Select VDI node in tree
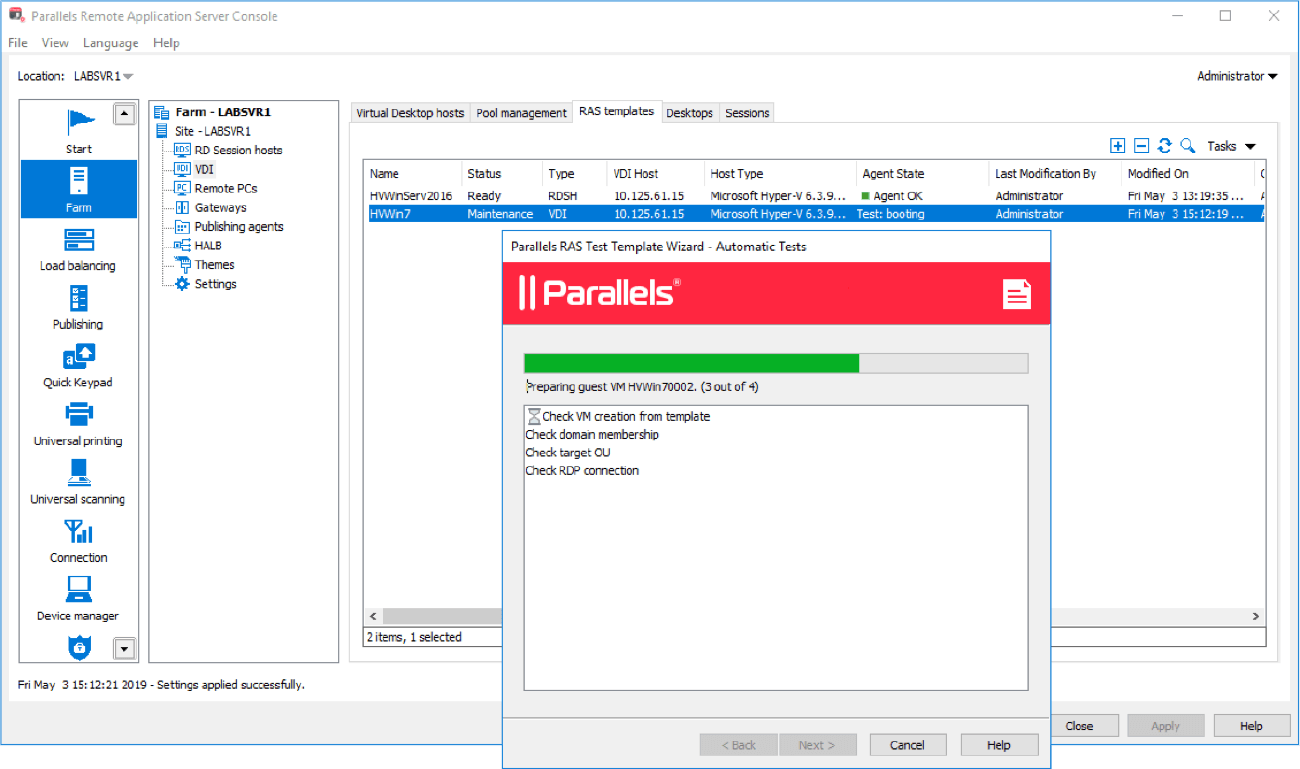Viewport: 1300px width, 769px height. [204, 169]
